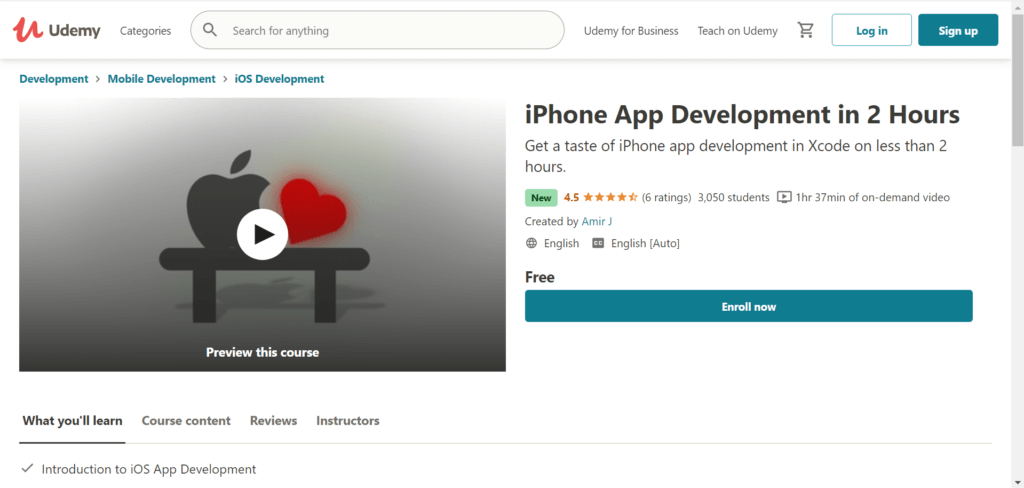Click 'Introduction to iOS App Development' item
The width and height of the screenshot is (1024, 488).
(x=149, y=469)
